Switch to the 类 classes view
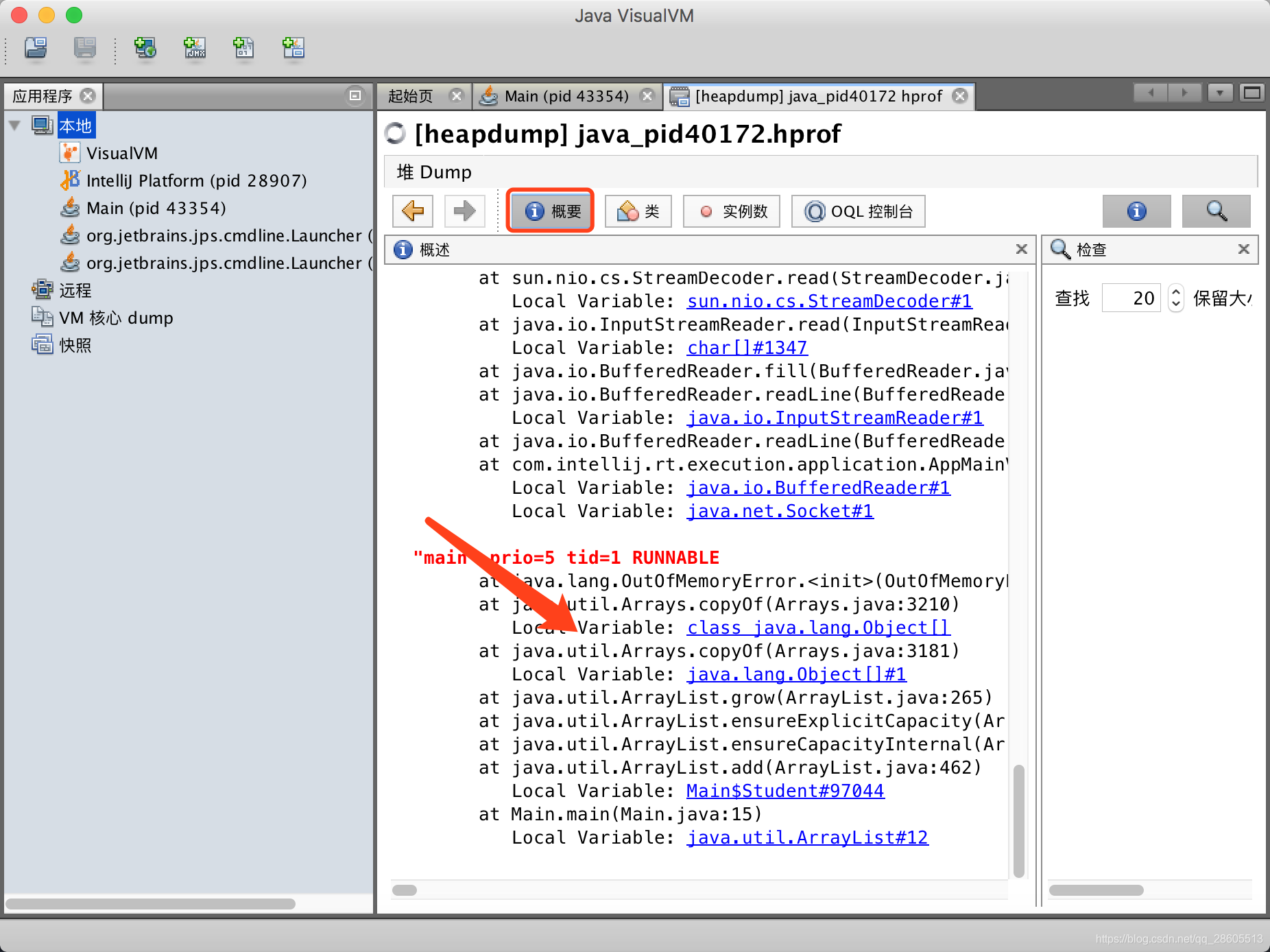The width and height of the screenshot is (1270, 952). click(x=638, y=211)
